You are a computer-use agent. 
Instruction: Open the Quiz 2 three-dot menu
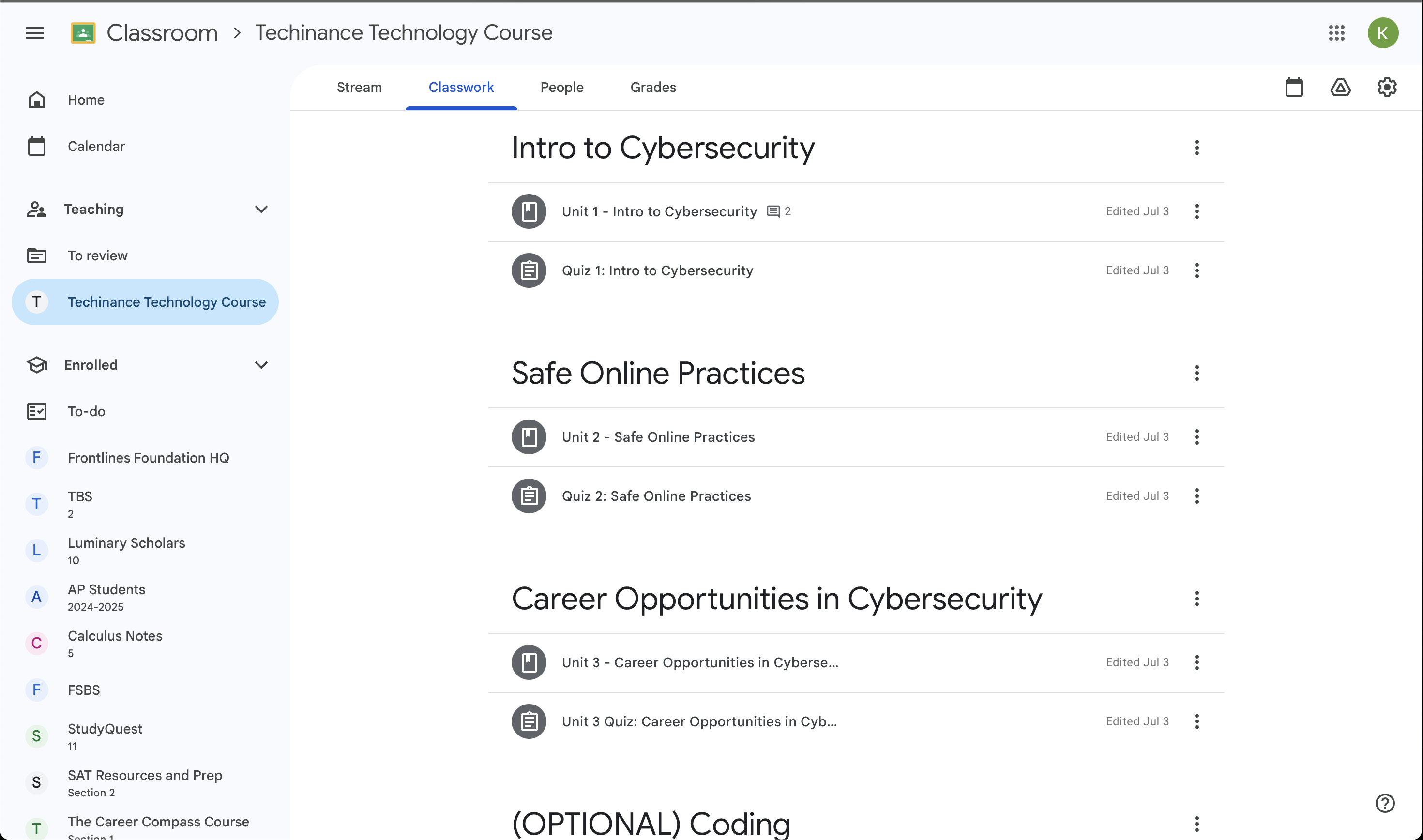coord(1196,496)
